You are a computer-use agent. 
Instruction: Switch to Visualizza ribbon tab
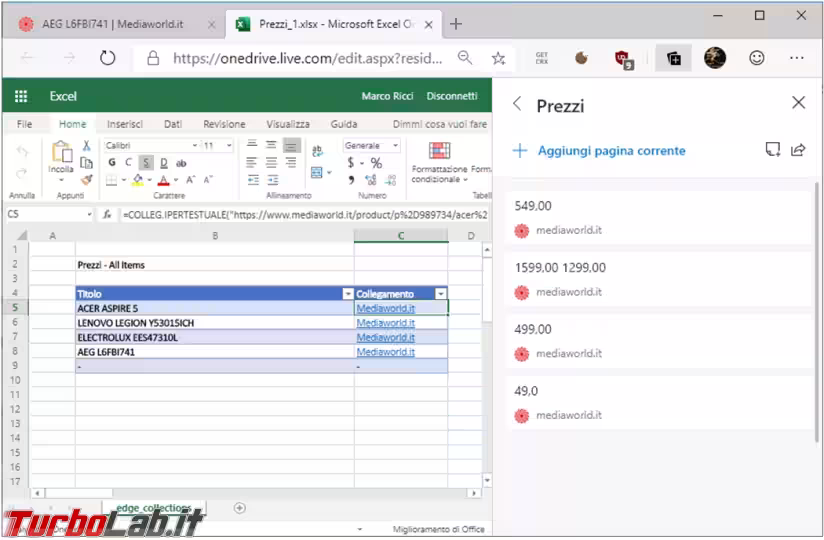coord(287,124)
